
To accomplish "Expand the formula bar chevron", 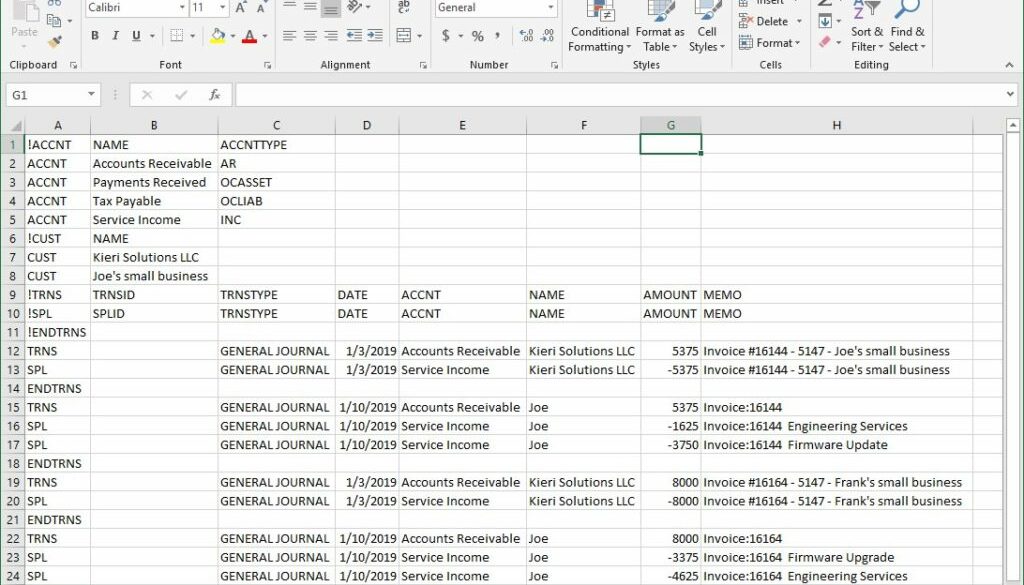I will (1010, 95).
